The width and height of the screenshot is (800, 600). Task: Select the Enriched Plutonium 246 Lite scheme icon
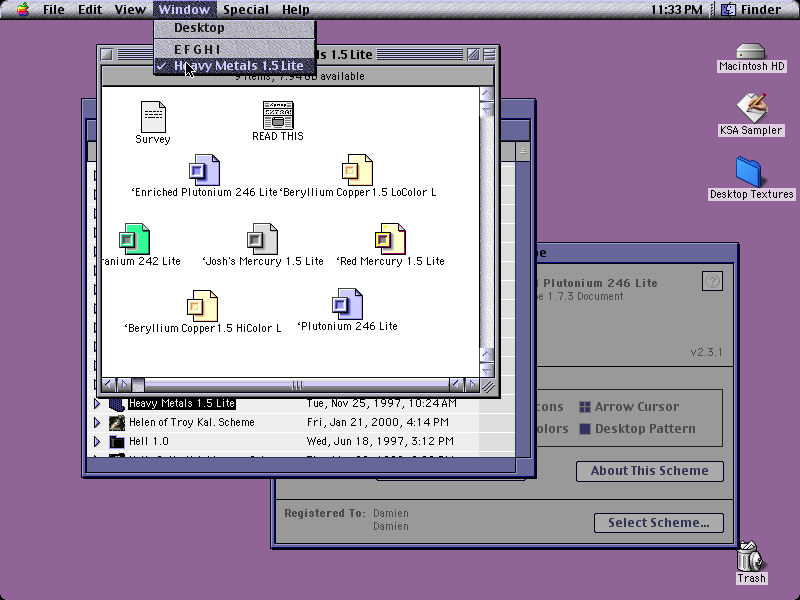point(204,170)
